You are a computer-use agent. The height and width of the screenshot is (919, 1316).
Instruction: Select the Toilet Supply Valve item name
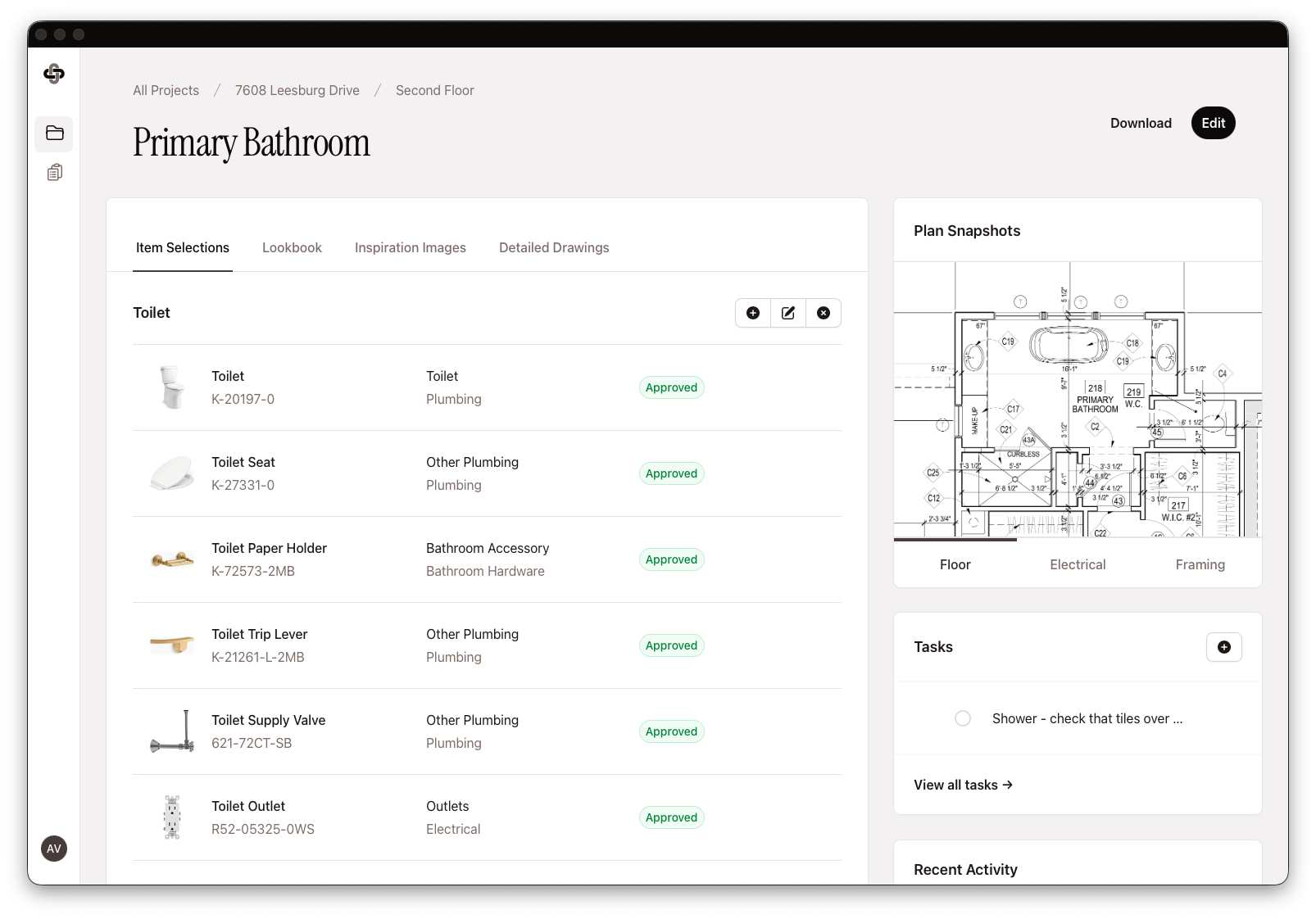[269, 720]
